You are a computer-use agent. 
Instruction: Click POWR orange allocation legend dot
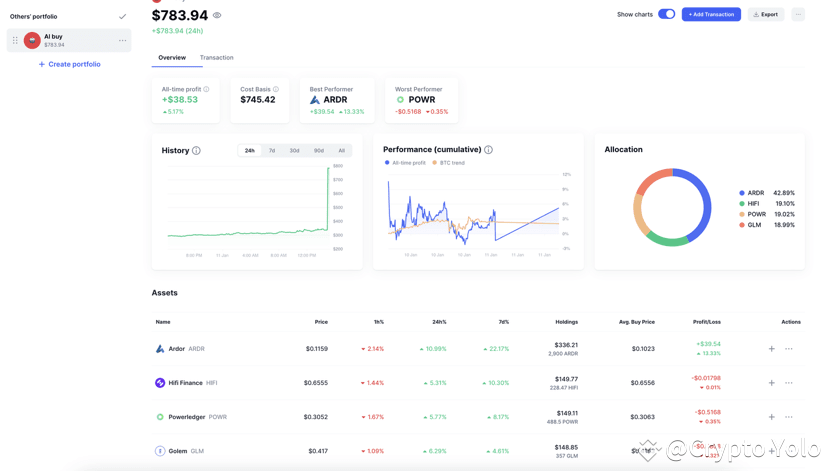pyautogui.click(x=742, y=214)
